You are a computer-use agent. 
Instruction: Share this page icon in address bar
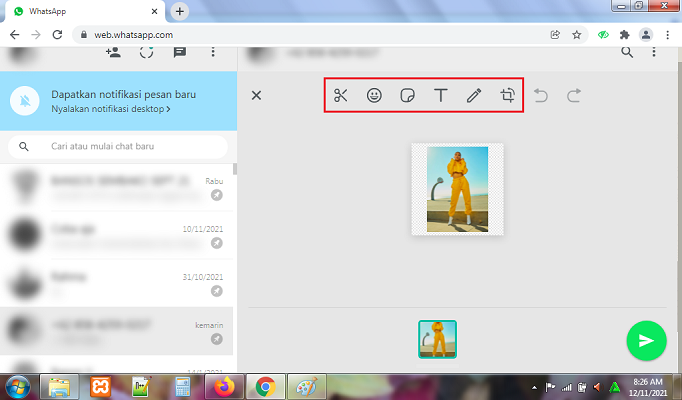click(x=555, y=35)
